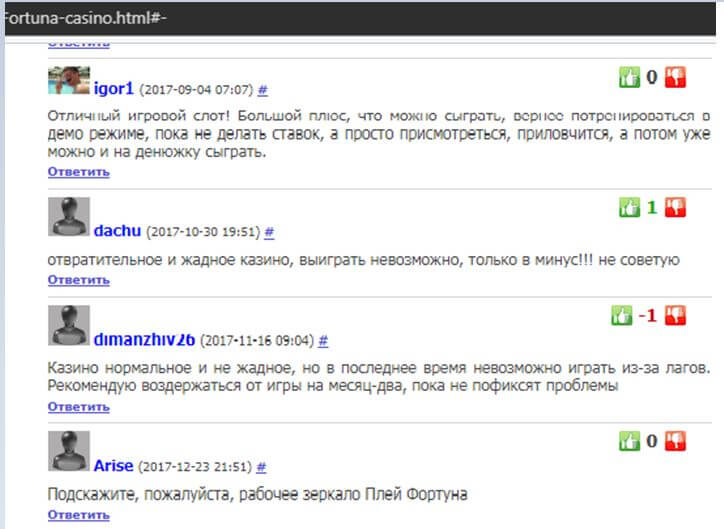Screen dimensions: 724x529
Task: Open dachu's user profile link
Action: click(118, 231)
